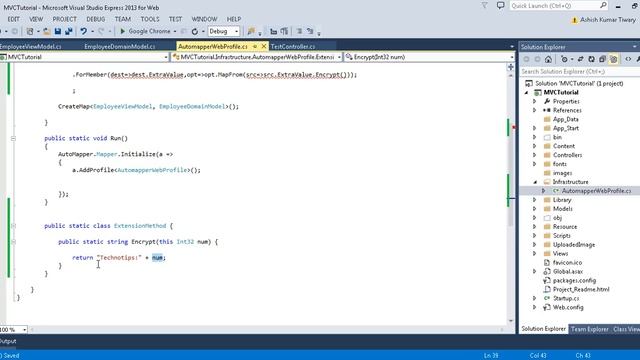The width and height of the screenshot is (640, 360).
Task: Select Project_Readme.html file
Action: click(x=581, y=289)
